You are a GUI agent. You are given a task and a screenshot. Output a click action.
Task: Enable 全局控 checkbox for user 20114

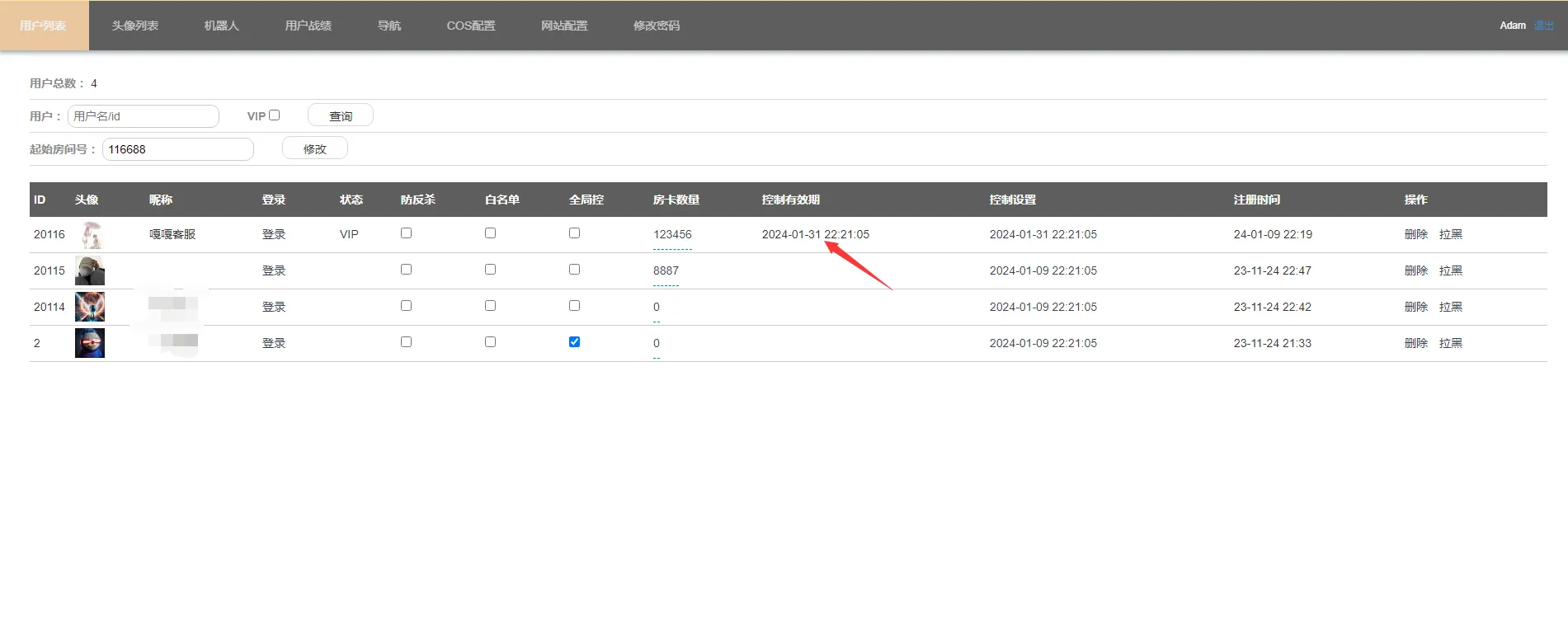(x=574, y=306)
